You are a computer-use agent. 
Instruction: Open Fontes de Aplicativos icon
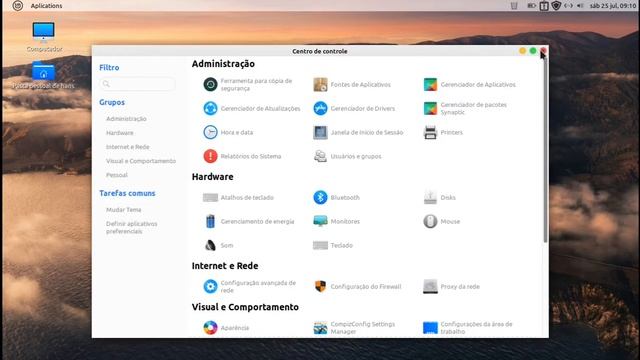pyautogui.click(x=320, y=84)
